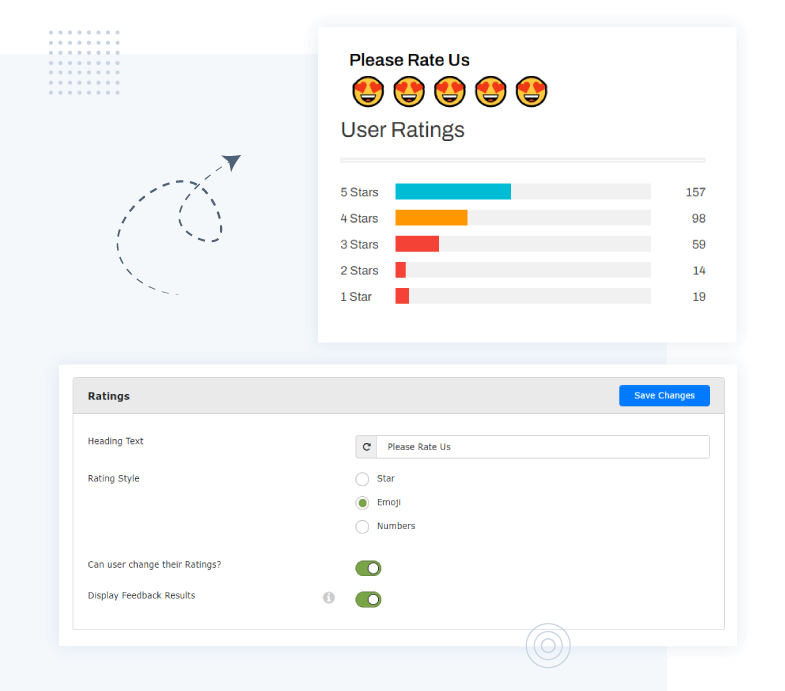Select the Emoji rating style
Image resolution: width=785 pixels, height=691 pixels.
(x=362, y=503)
